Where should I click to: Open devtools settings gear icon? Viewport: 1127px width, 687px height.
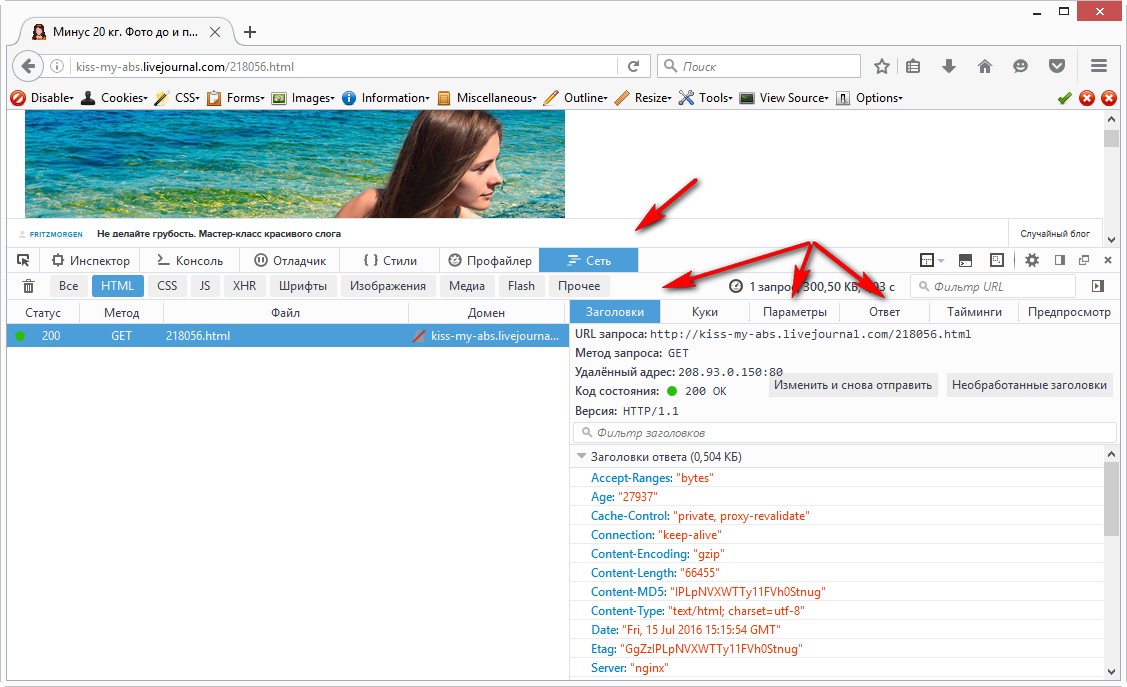(1032, 260)
